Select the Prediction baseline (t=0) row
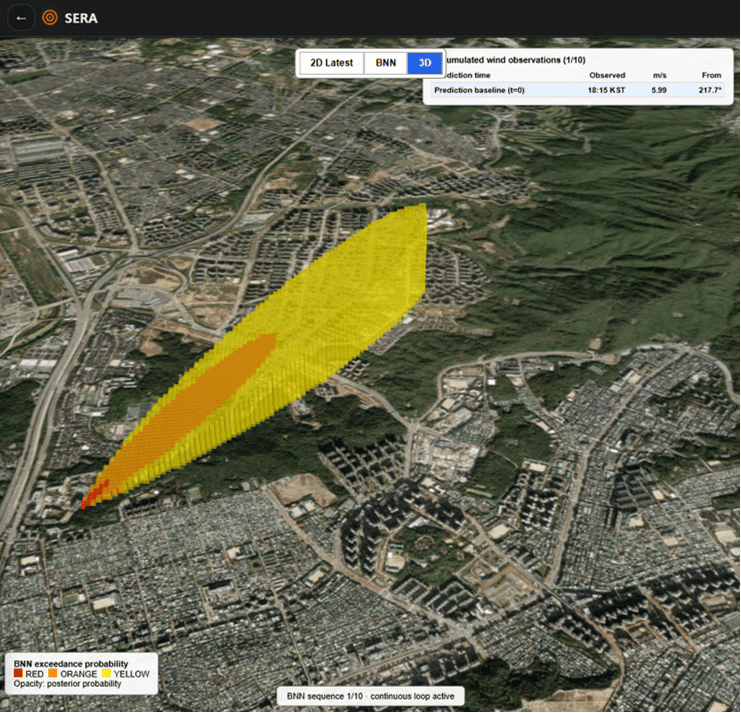 577,90
